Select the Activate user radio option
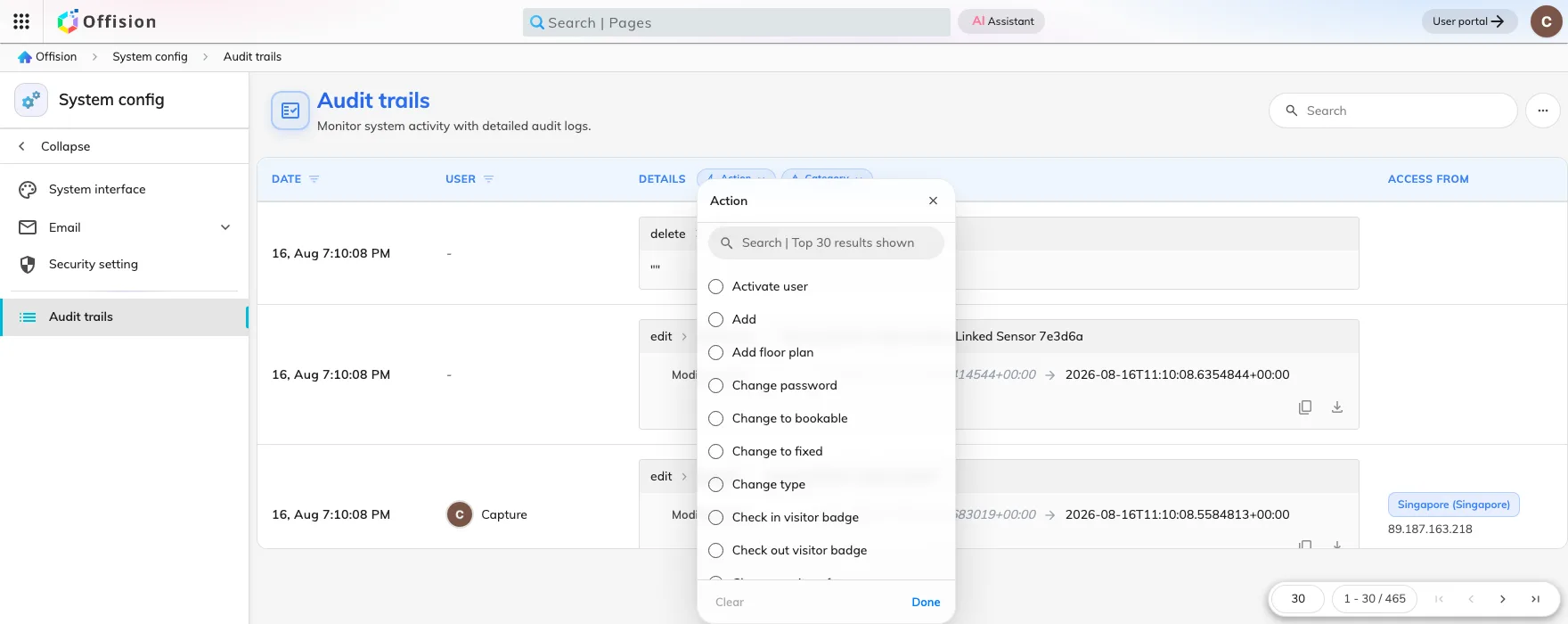 [715, 286]
